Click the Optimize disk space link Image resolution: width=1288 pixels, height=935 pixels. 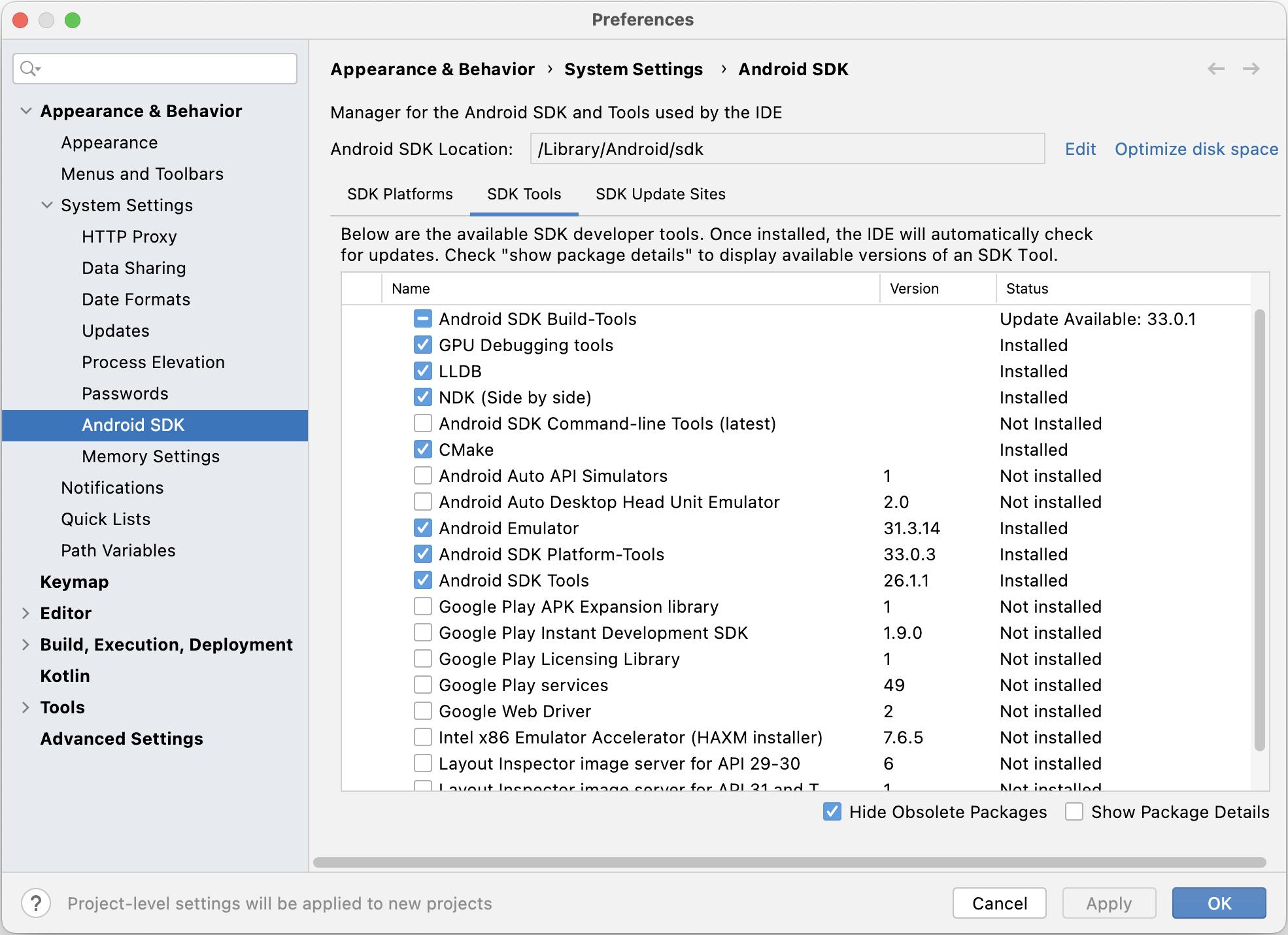click(x=1196, y=149)
